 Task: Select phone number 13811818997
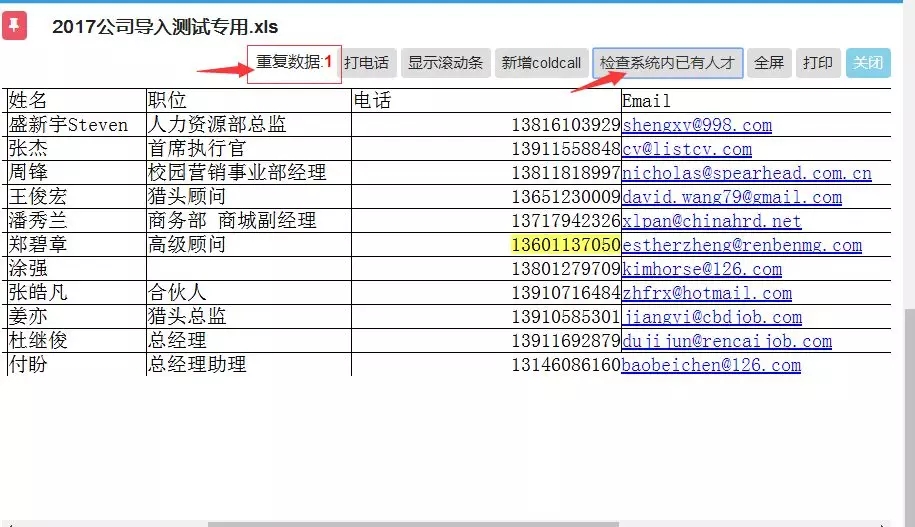565,173
